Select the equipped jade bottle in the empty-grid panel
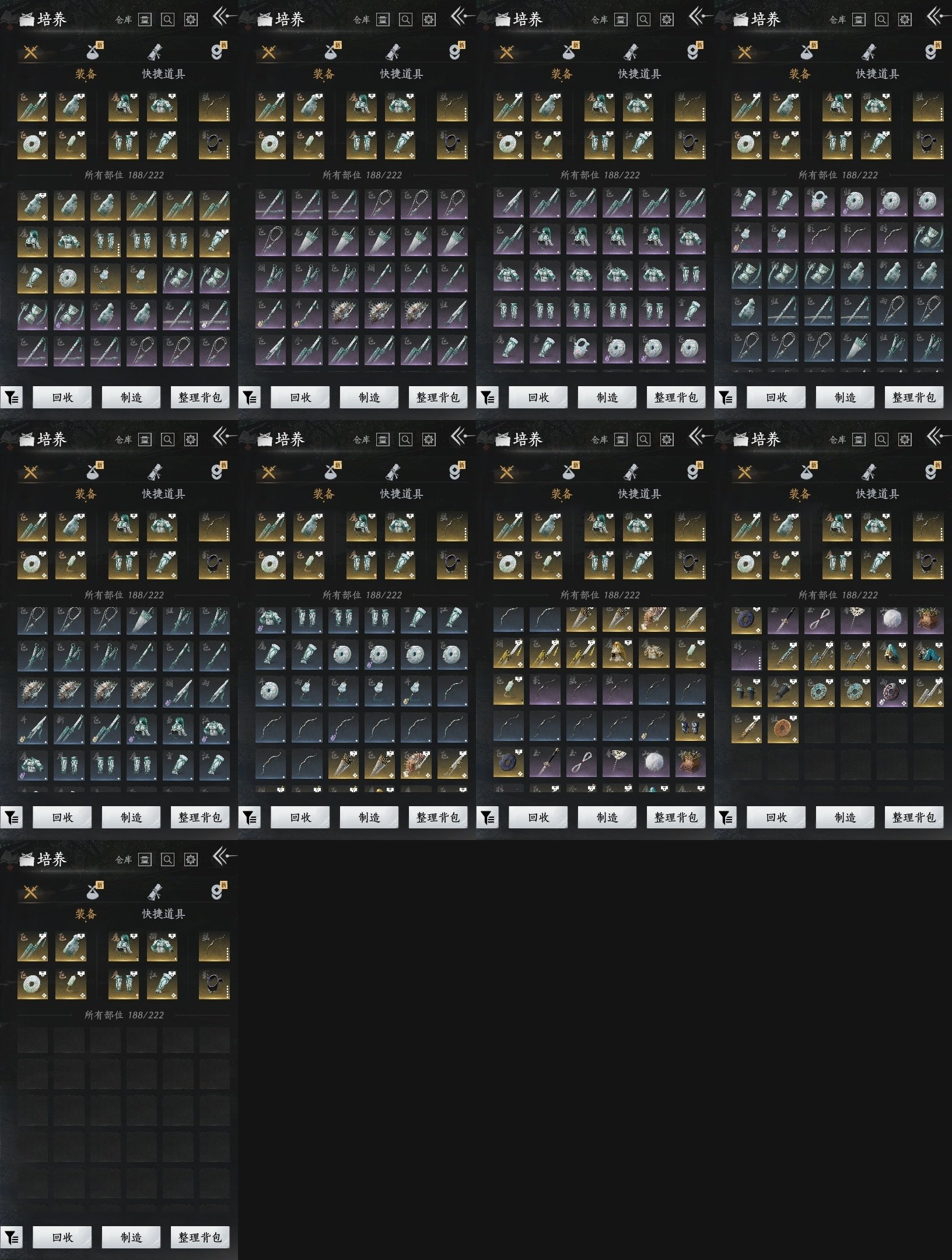The height and width of the screenshot is (1260, 952). pos(71,946)
